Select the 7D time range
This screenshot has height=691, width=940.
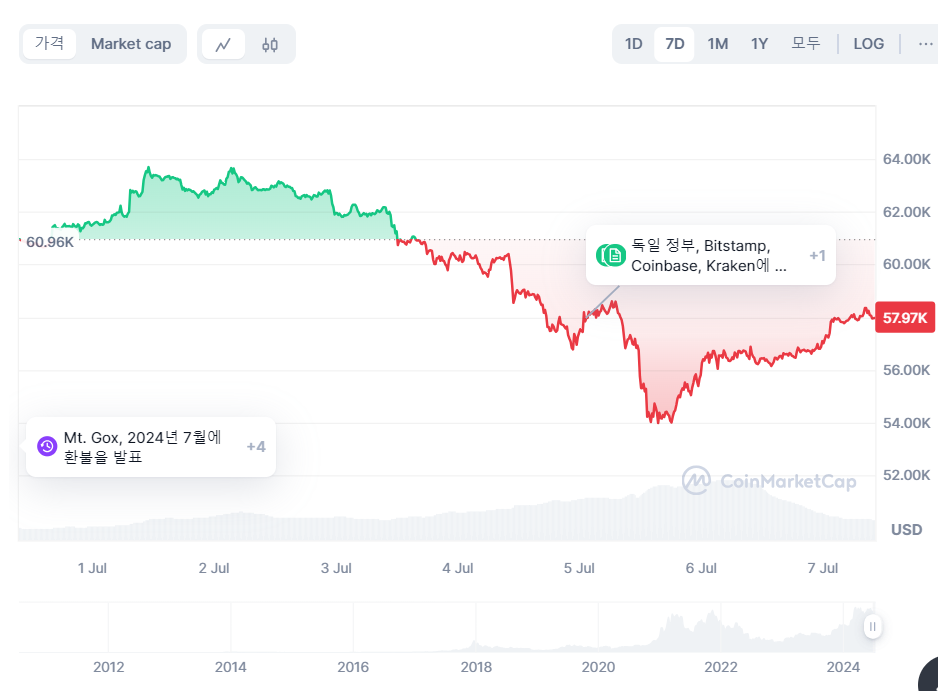tap(675, 44)
